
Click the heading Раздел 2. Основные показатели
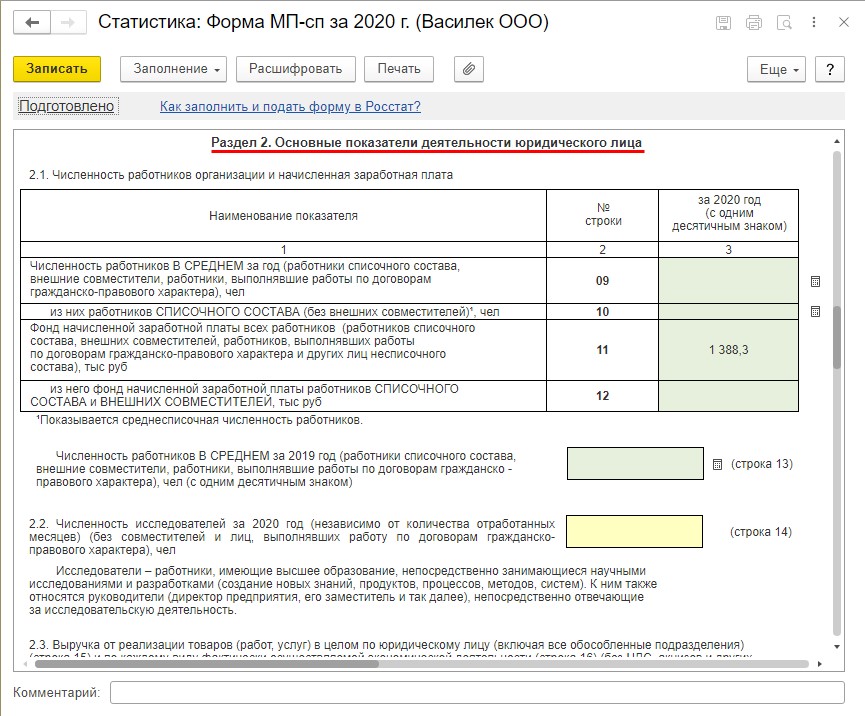tap(426, 142)
